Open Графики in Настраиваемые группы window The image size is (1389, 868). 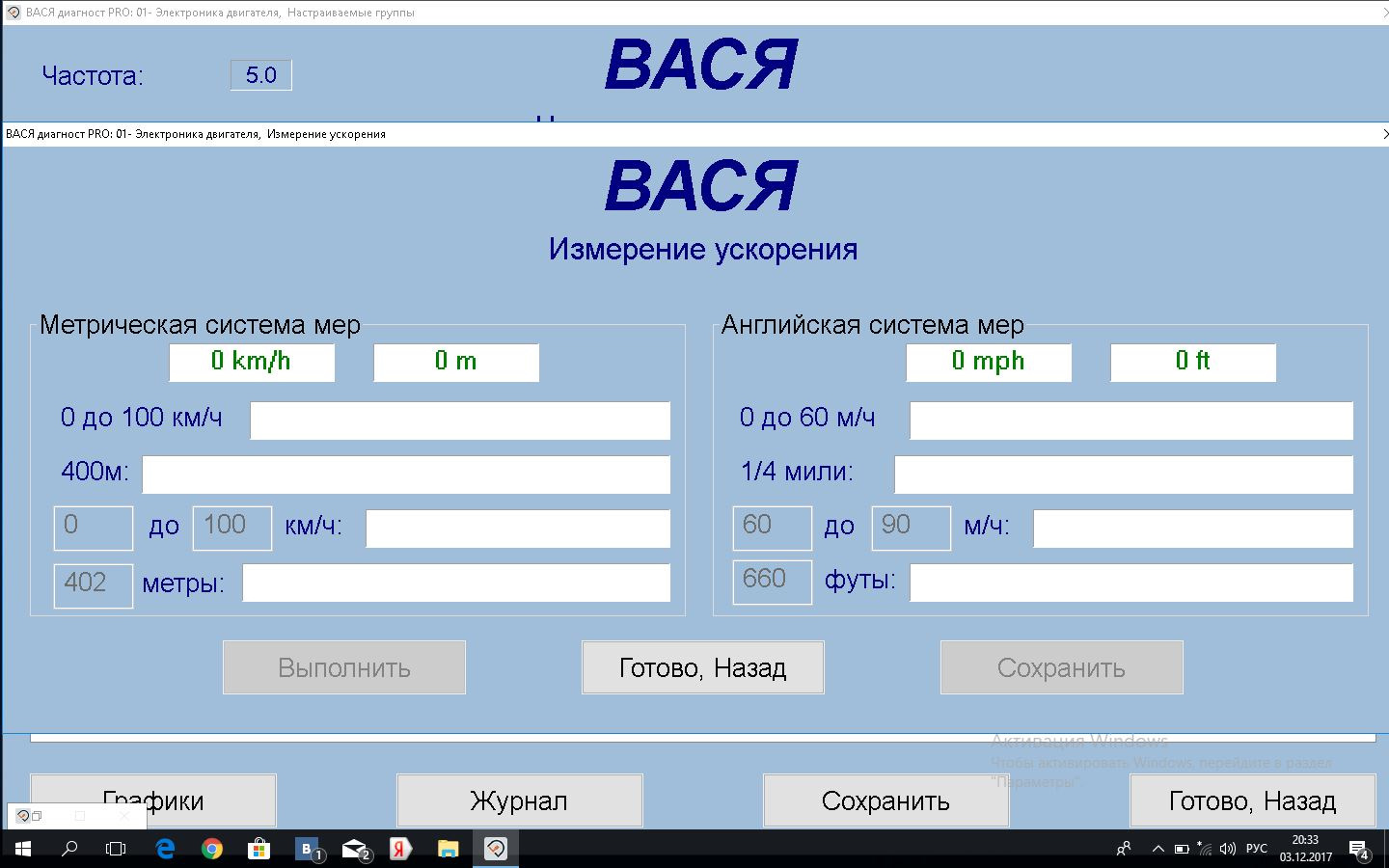coord(153,800)
